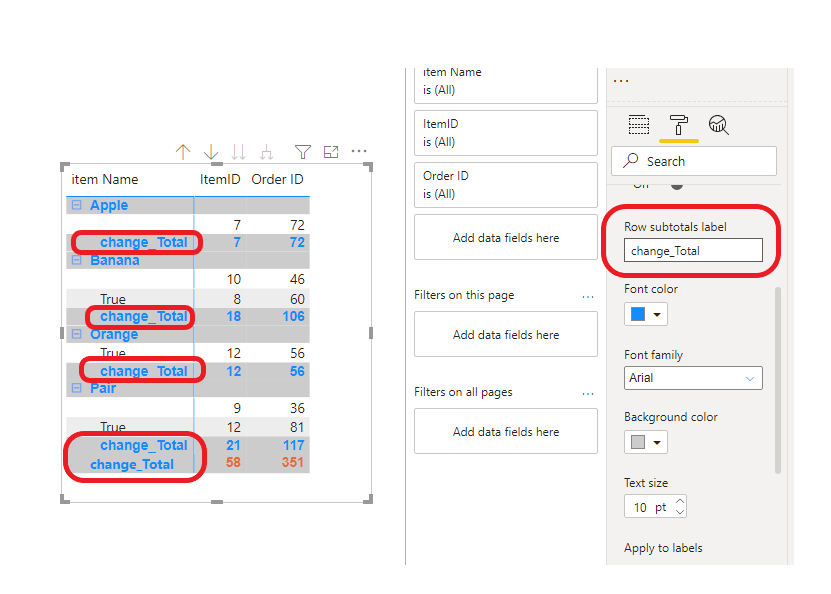Collapse the Banana row group
The width and height of the screenshot is (831, 594).
click(77, 260)
